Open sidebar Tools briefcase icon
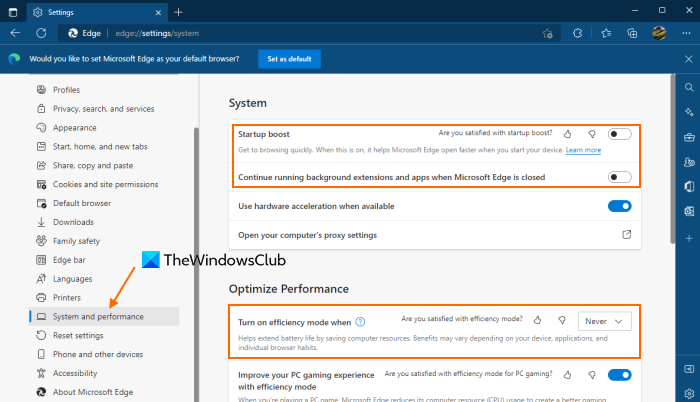Image resolution: width=700 pixels, height=402 pixels. click(689, 138)
